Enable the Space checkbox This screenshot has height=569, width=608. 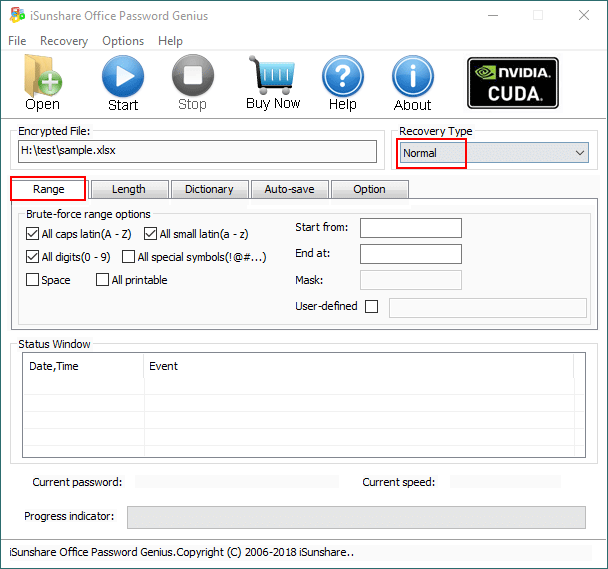point(32,280)
